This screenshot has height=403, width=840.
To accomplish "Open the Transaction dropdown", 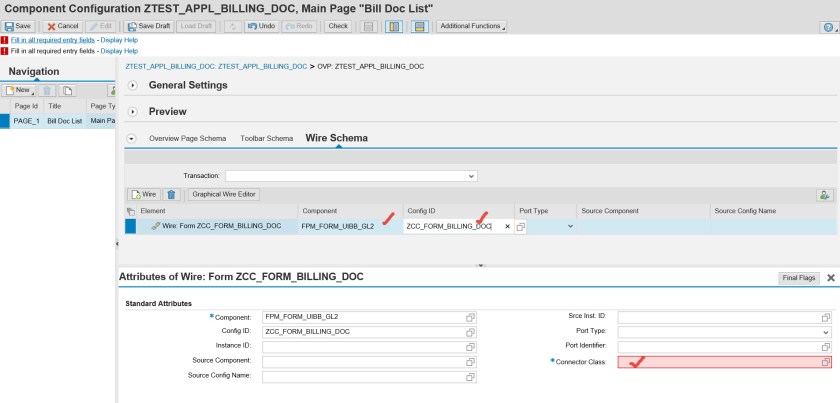I will [472, 175].
